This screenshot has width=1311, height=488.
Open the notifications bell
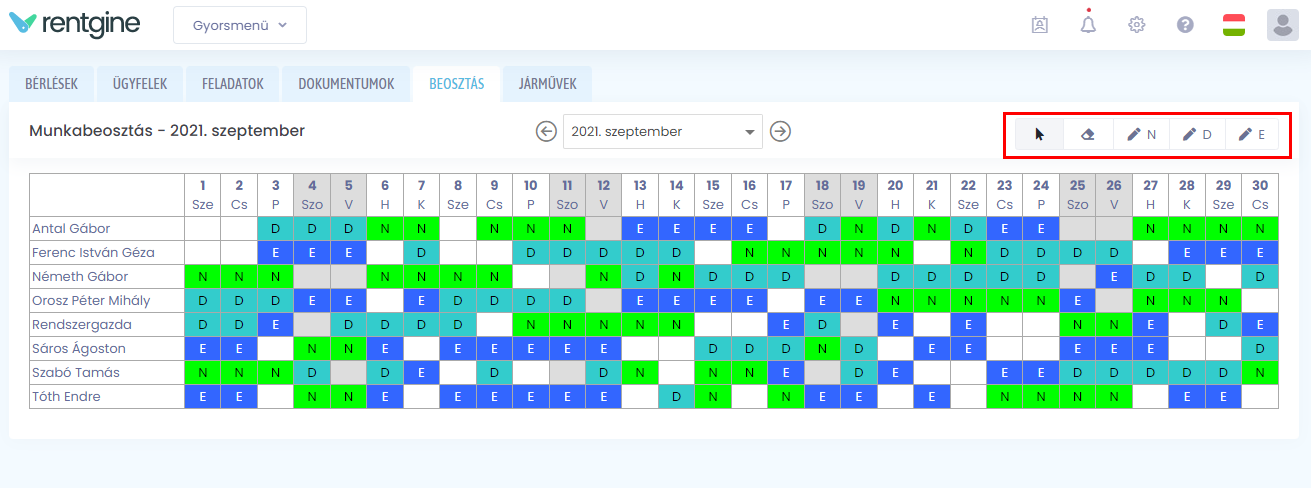[x=1088, y=25]
